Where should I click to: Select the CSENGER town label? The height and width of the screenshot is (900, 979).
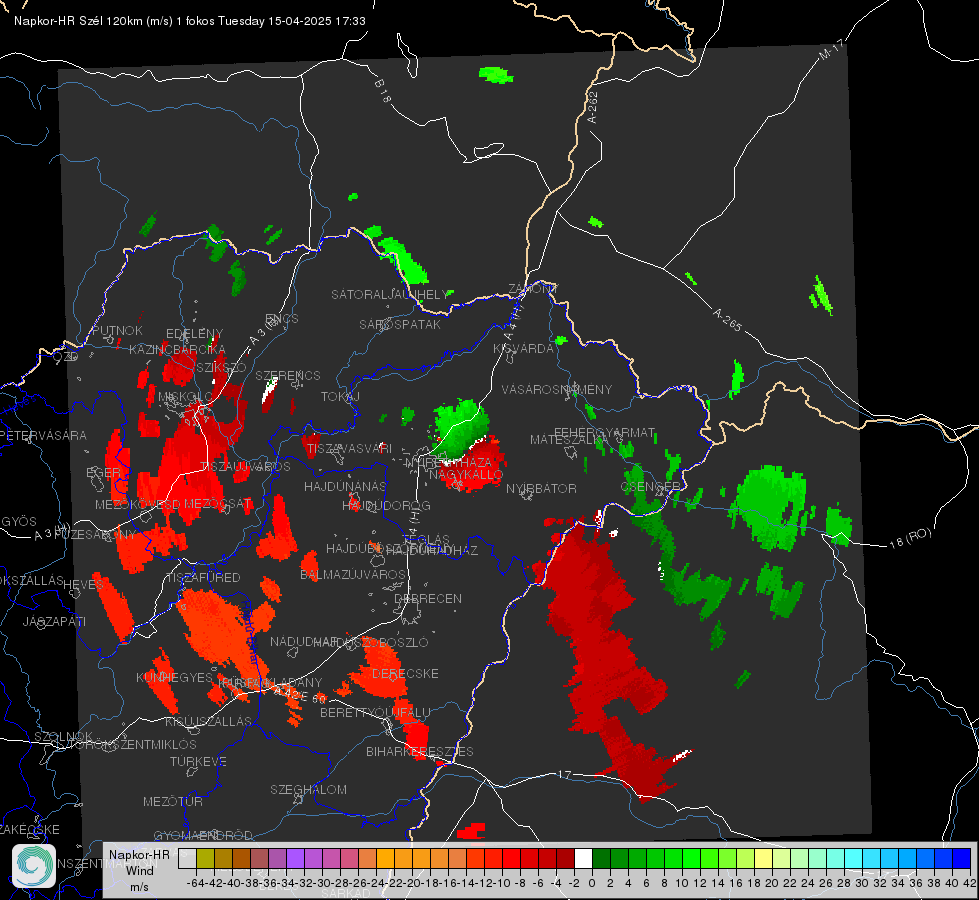pyautogui.click(x=650, y=487)
